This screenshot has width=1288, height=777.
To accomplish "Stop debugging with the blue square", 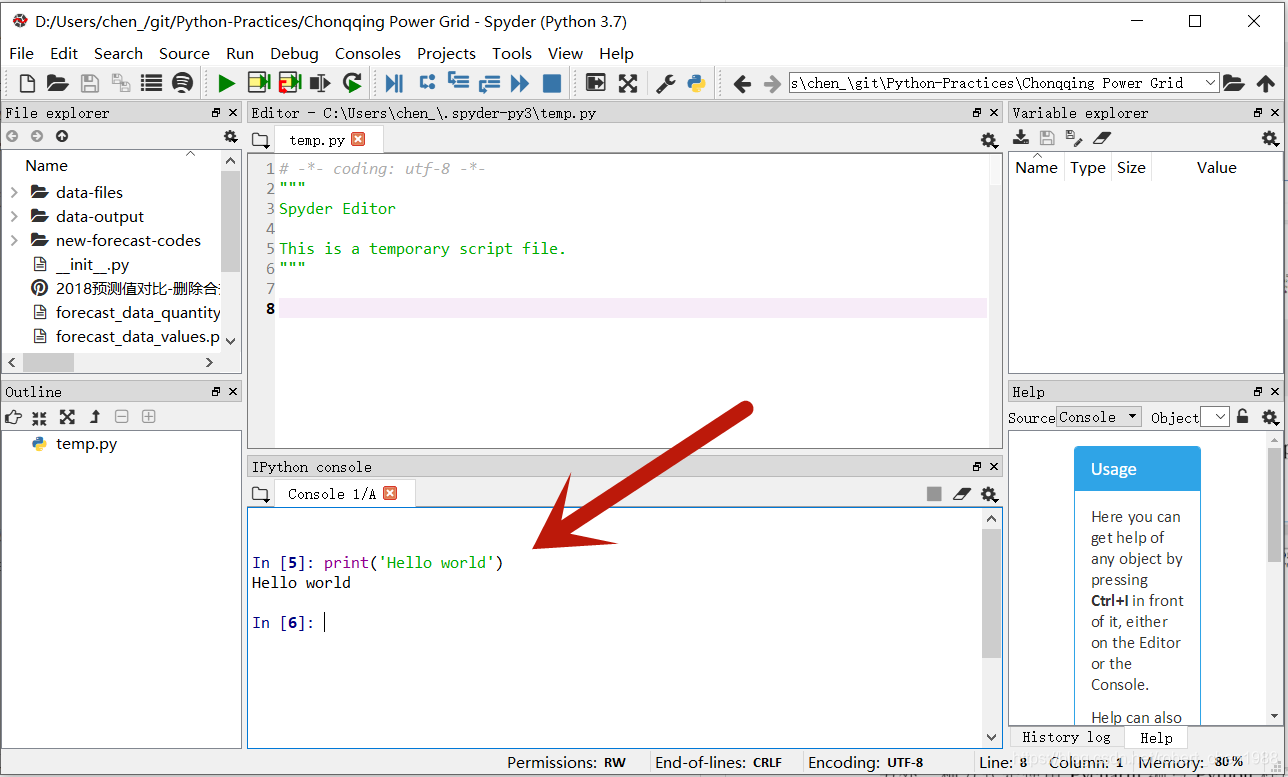I will (x=551, y=83).
